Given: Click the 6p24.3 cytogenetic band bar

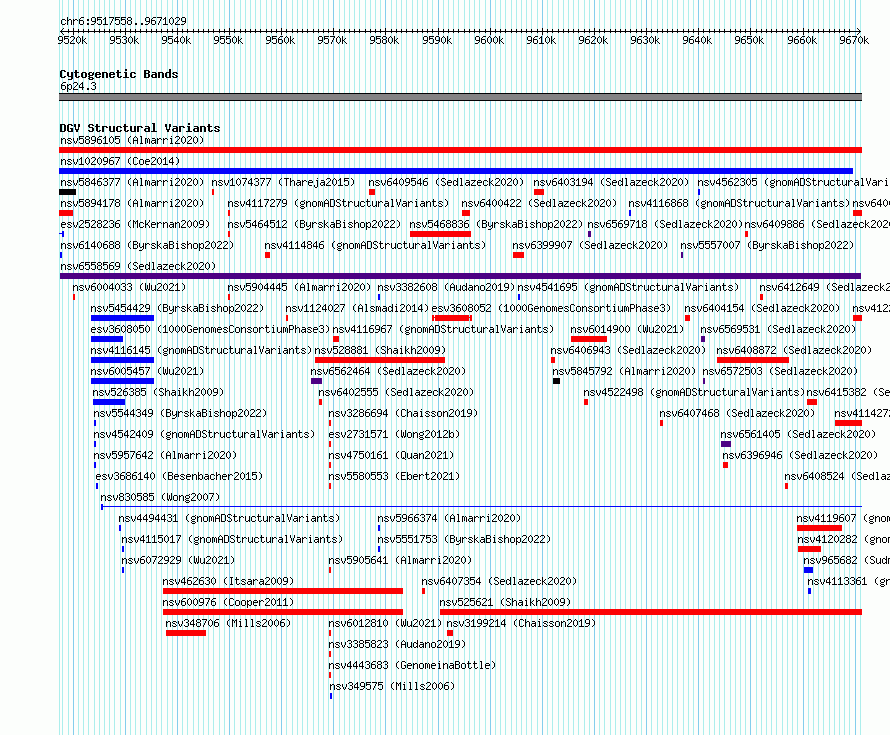Looking at the screenshot, I should [460, 97].
